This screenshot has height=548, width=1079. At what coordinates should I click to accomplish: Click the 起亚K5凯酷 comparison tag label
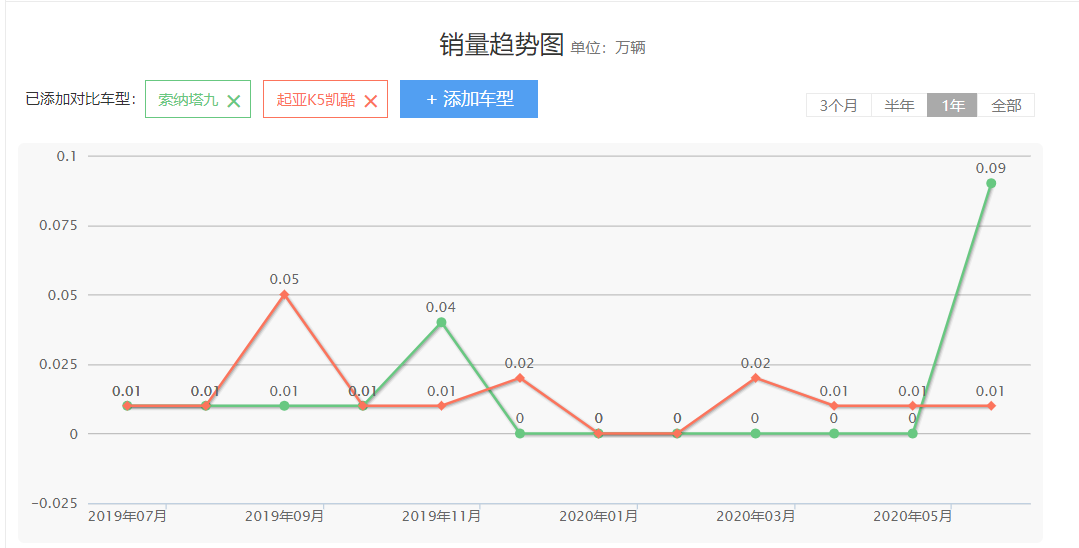(316, 100)
